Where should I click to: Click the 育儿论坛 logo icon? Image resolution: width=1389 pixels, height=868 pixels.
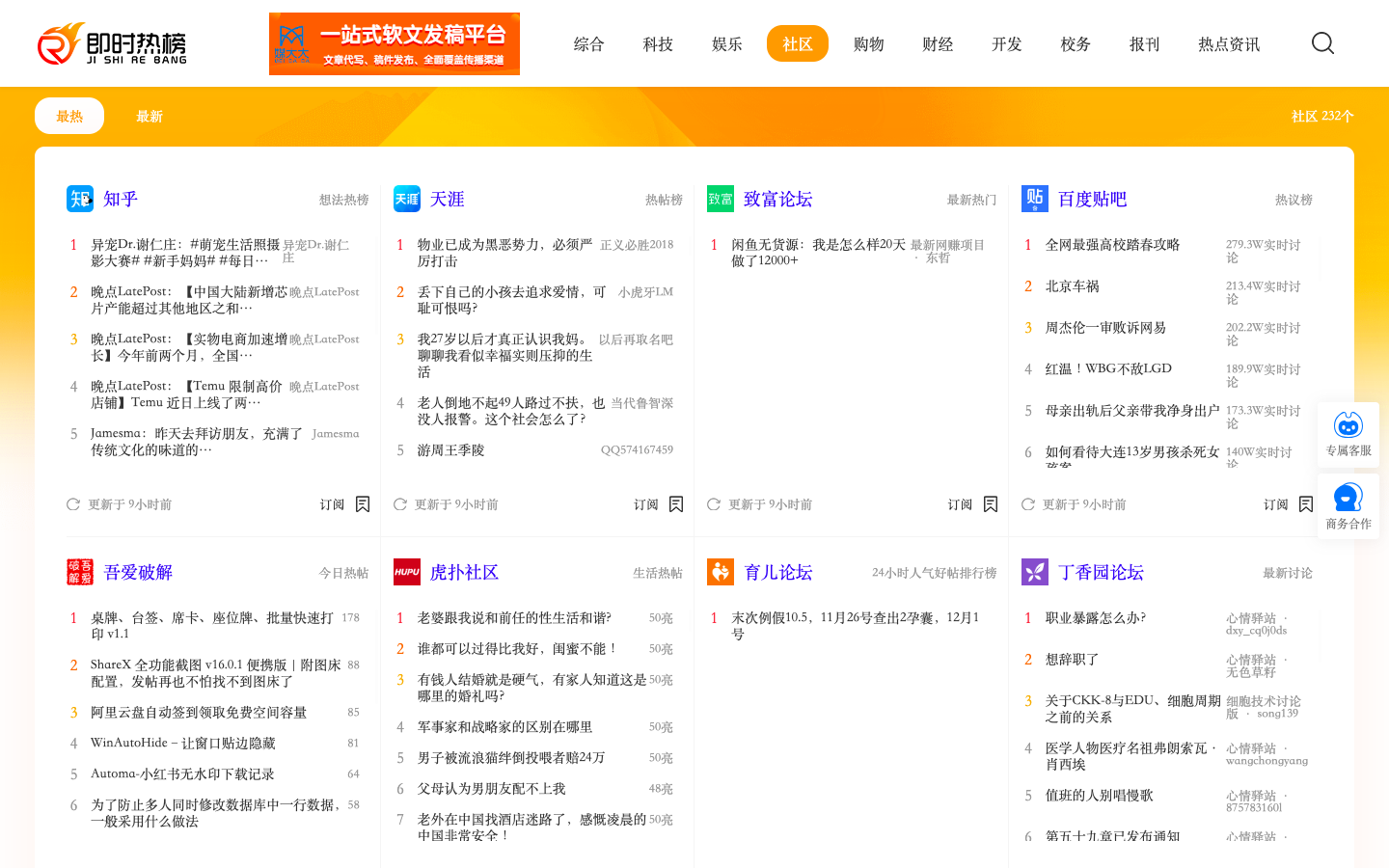[x=721, y=572]
